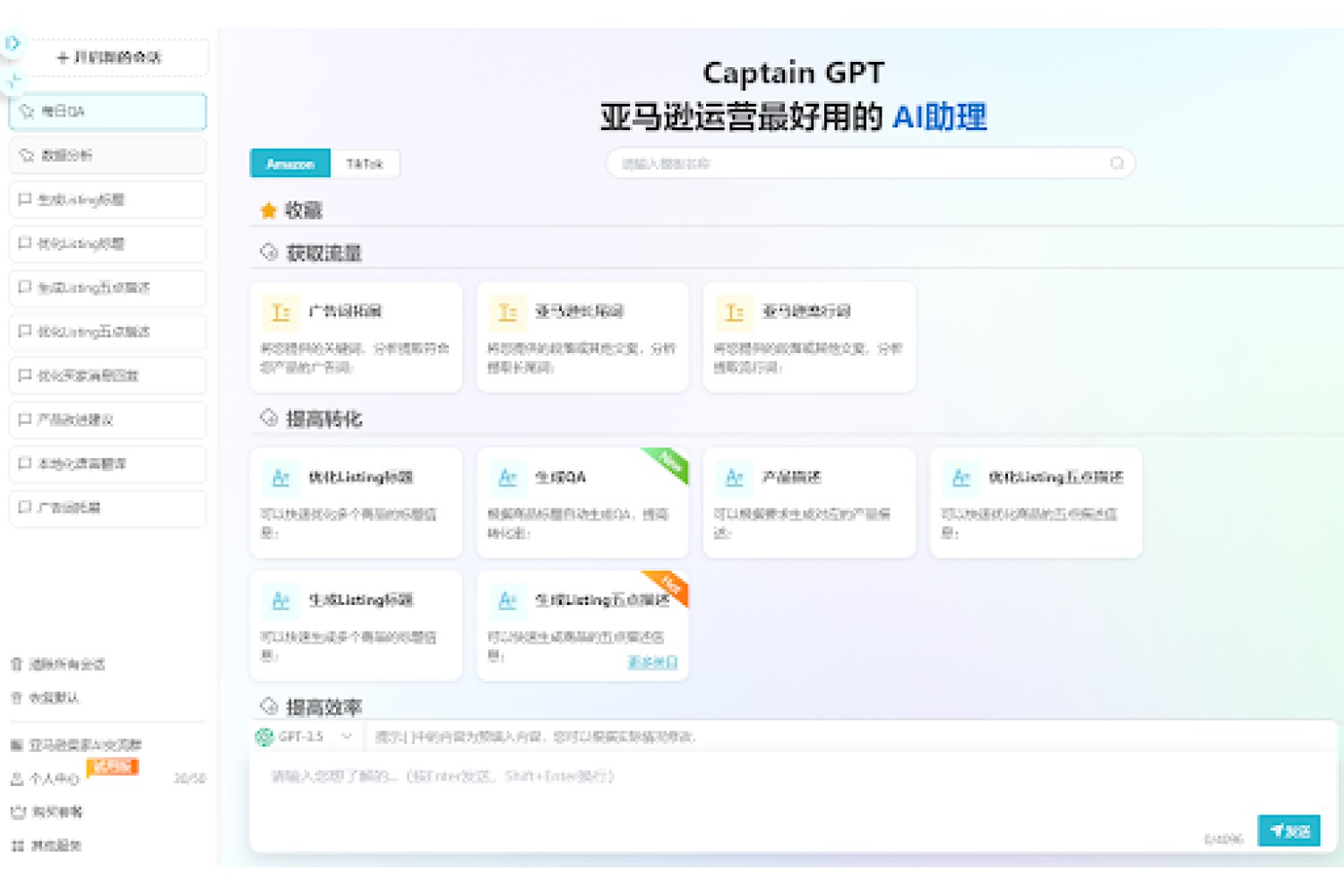Image resolution: width=1344 pixels, height=896 pixels.
Task: Click the 产品描述 card's blue icon
Action: click(734, 478)
